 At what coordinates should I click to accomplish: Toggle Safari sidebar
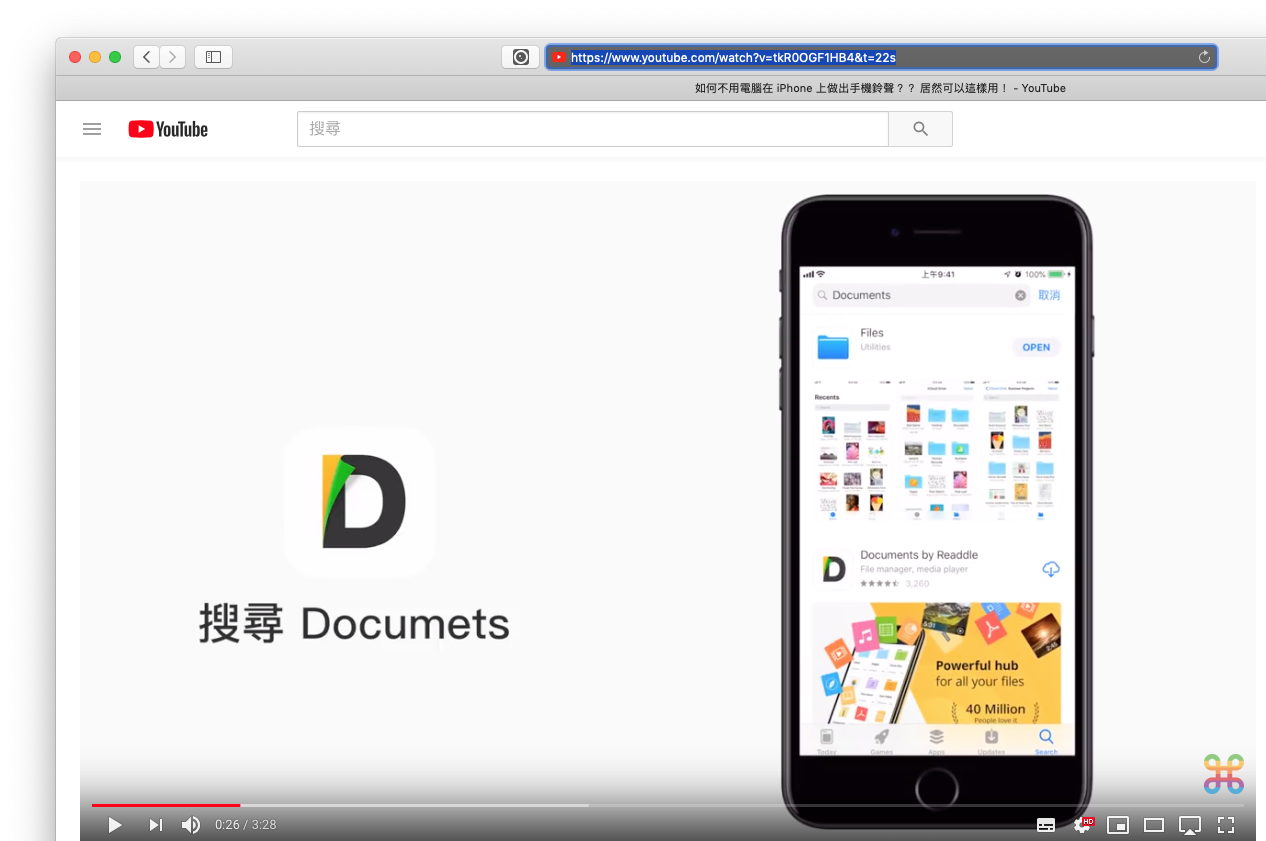[213, 57]
